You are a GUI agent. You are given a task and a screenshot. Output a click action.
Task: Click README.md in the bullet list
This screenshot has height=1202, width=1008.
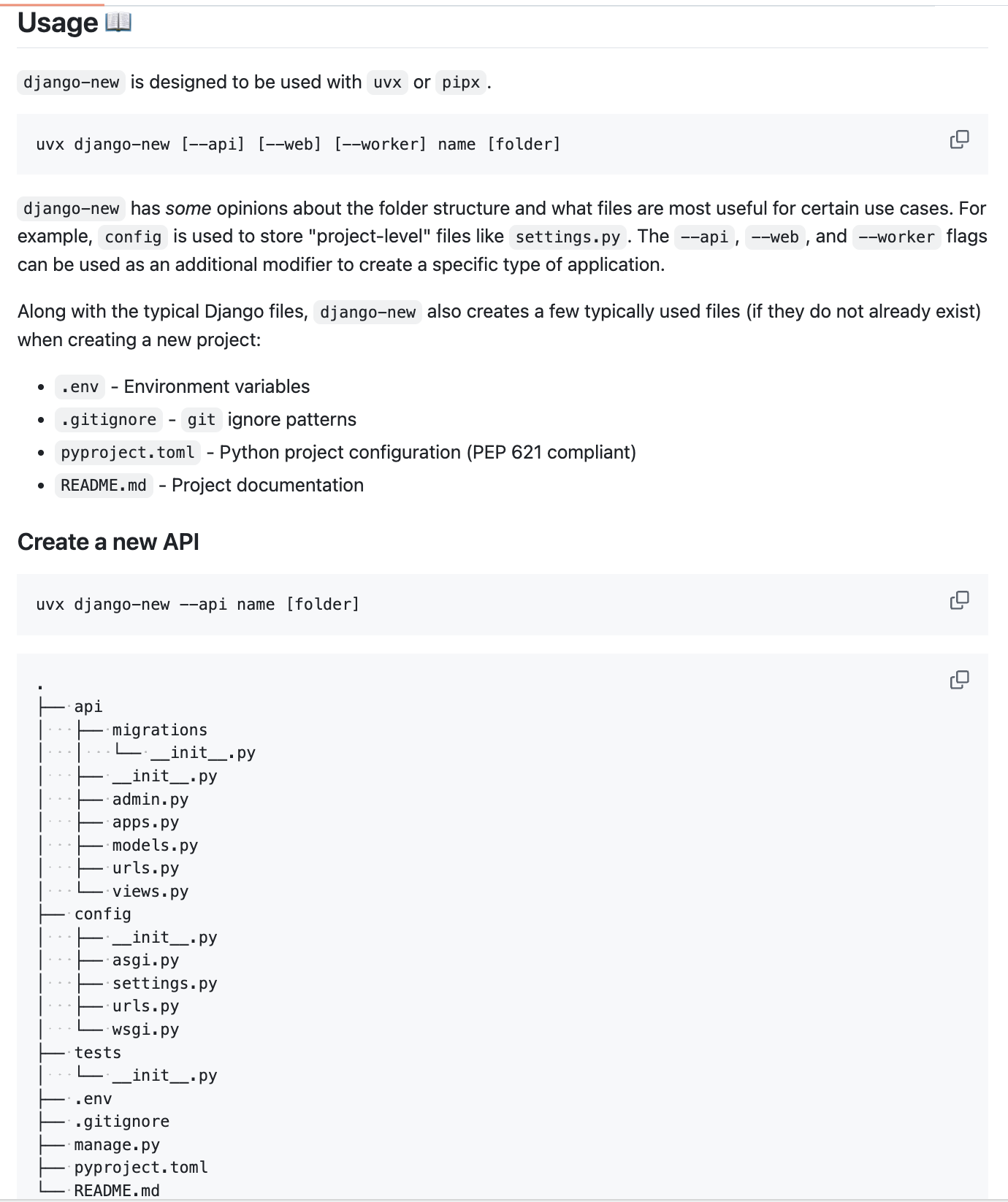coord(104,486)
